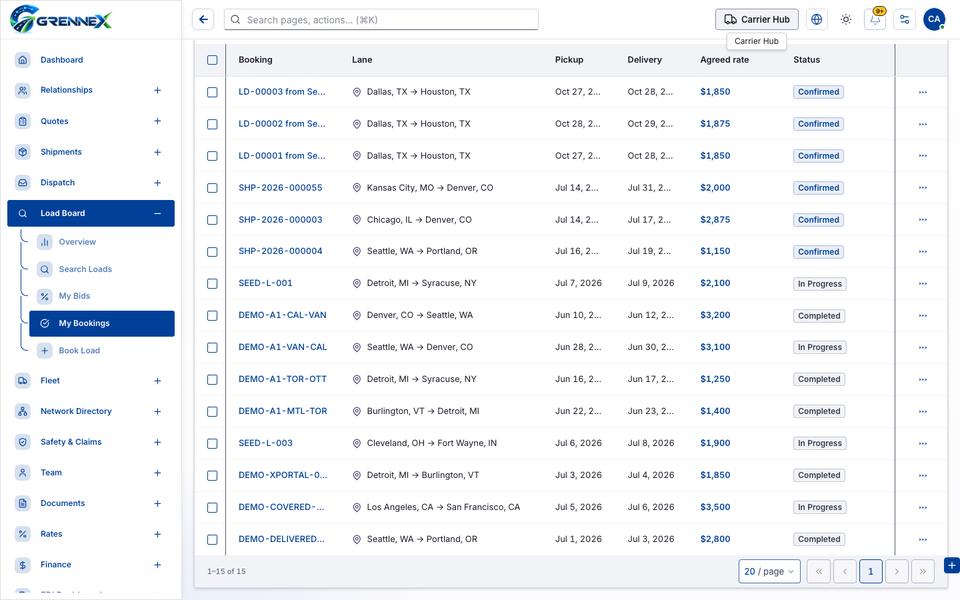Viewport: 960px width, 600px height.
Task: Toggle the light/dark theme sun icon
Action: pyautogui.click(x=846, y=20)
